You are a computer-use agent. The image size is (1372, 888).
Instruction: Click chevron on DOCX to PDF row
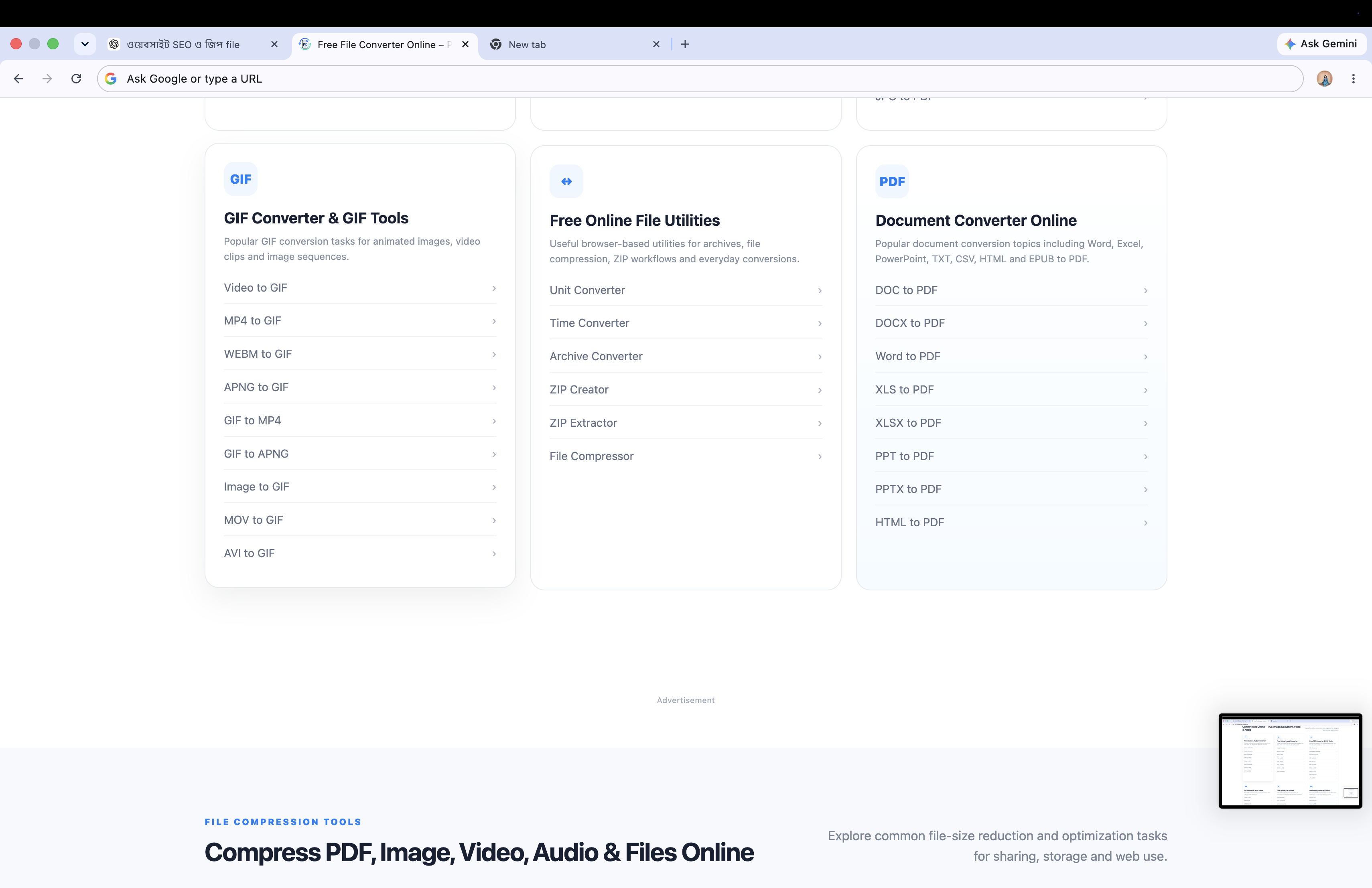[x=1145, y=324]
